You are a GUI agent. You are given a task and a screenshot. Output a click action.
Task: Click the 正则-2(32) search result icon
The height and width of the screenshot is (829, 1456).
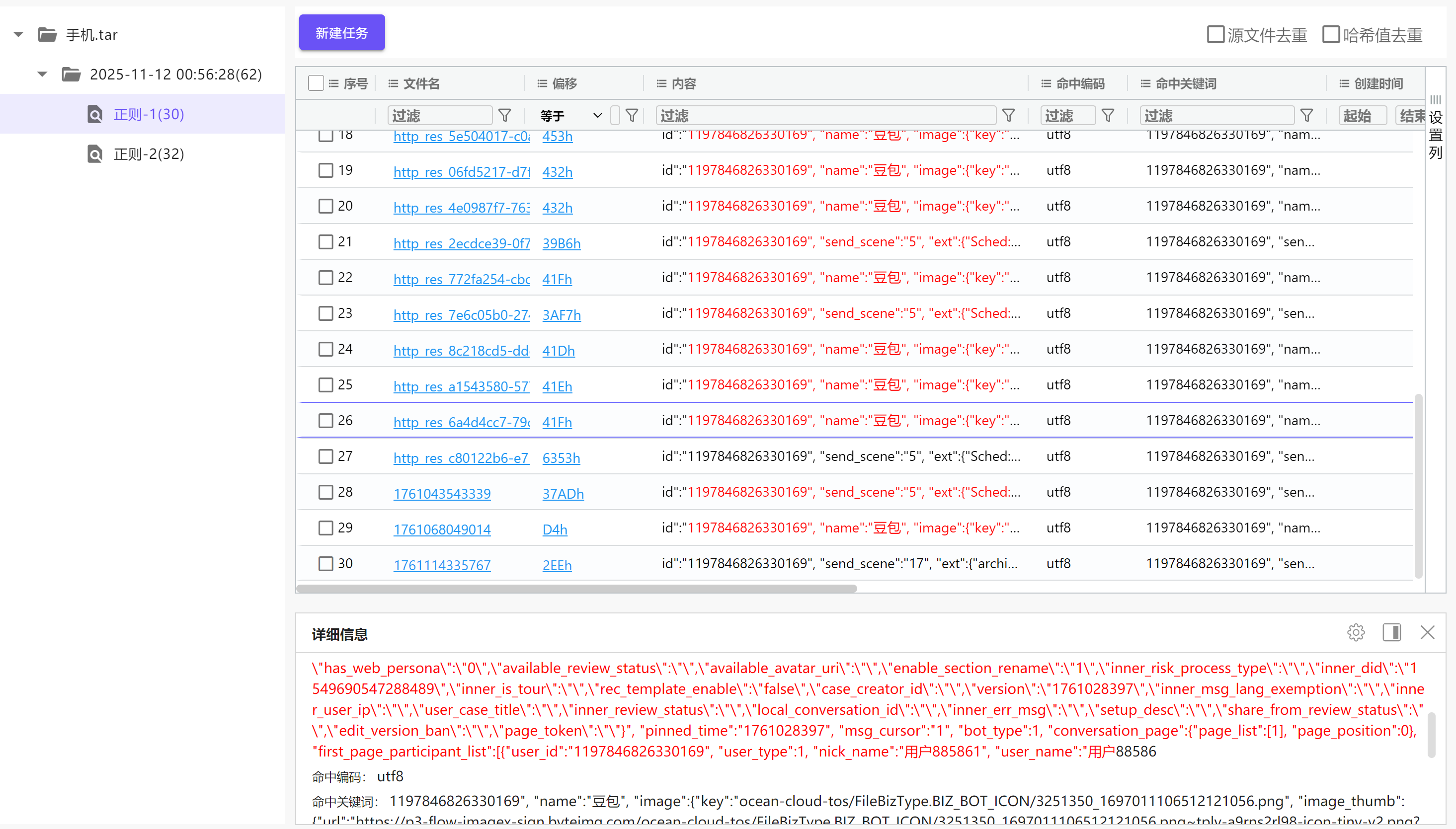click(95, 153)
